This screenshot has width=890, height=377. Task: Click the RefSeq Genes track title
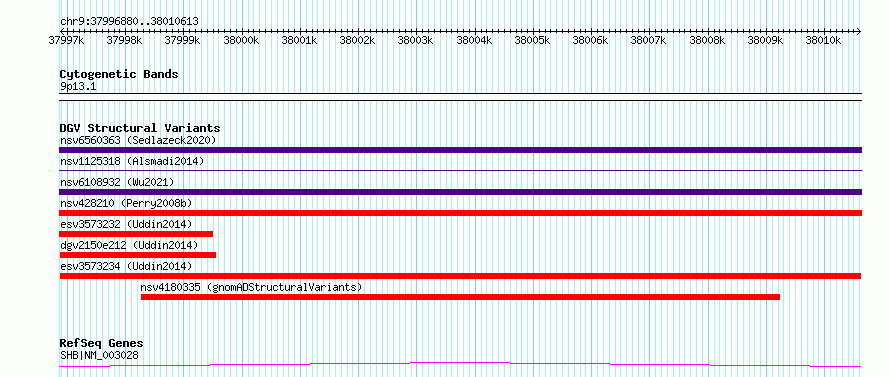(102, 344)
